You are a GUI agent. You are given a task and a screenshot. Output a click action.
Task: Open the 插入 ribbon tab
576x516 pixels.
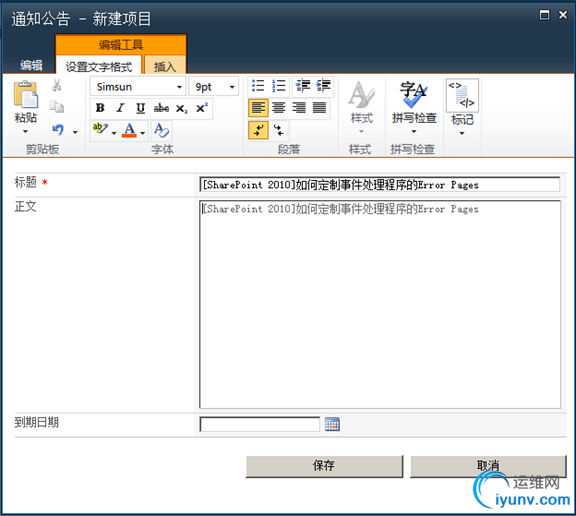tap(165, 65)
